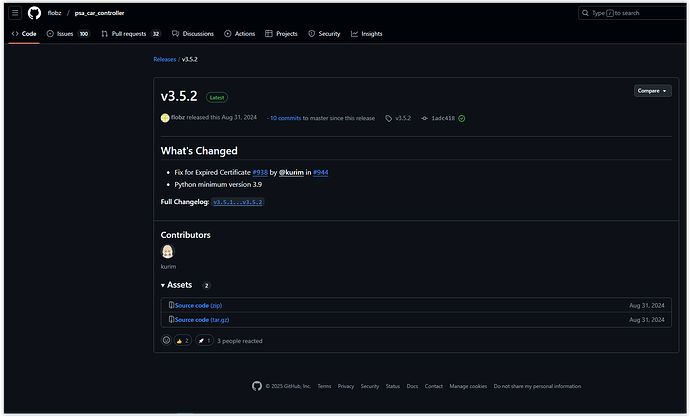
Task: Switch to the Code tab
Action: (x=24, y=34)
